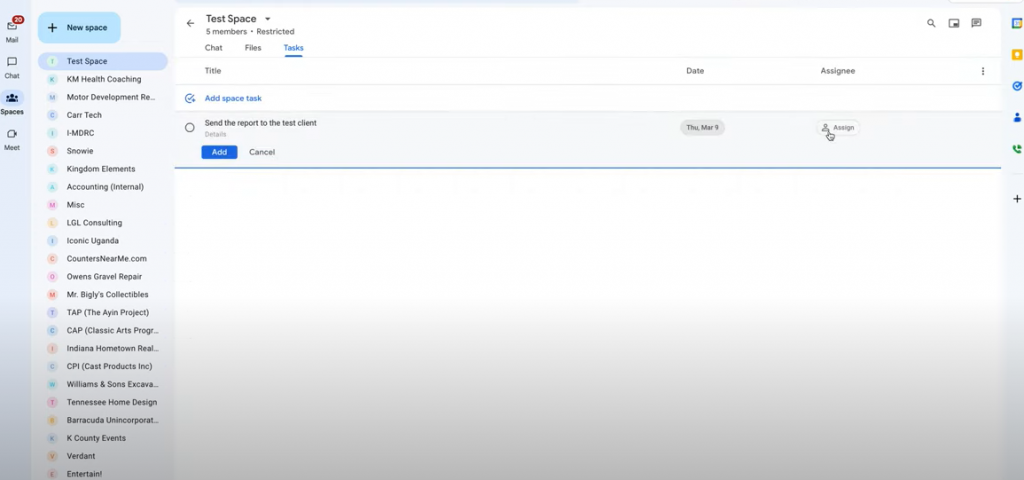Open Mail from the left rail
This screenshot has height=480, width=1024.
tap(12, 28)
